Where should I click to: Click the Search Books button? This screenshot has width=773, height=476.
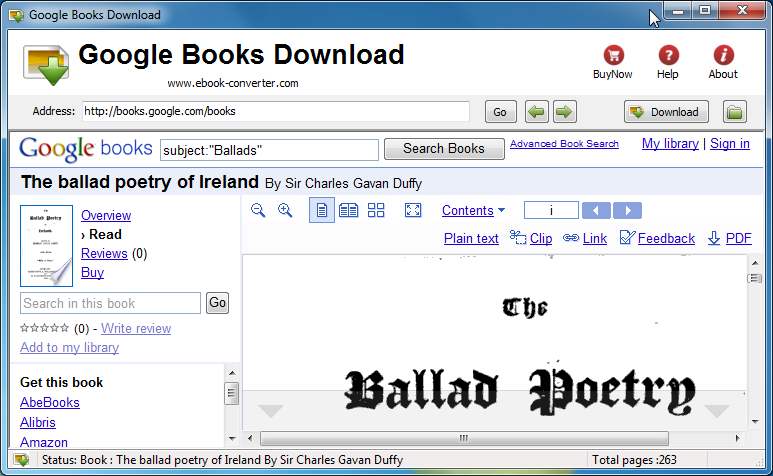point(444,149)
